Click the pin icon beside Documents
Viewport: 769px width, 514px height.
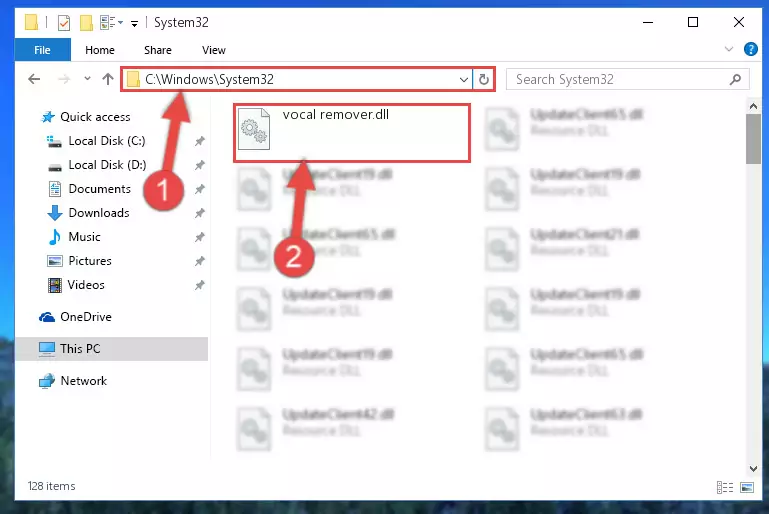pos(200,189)
